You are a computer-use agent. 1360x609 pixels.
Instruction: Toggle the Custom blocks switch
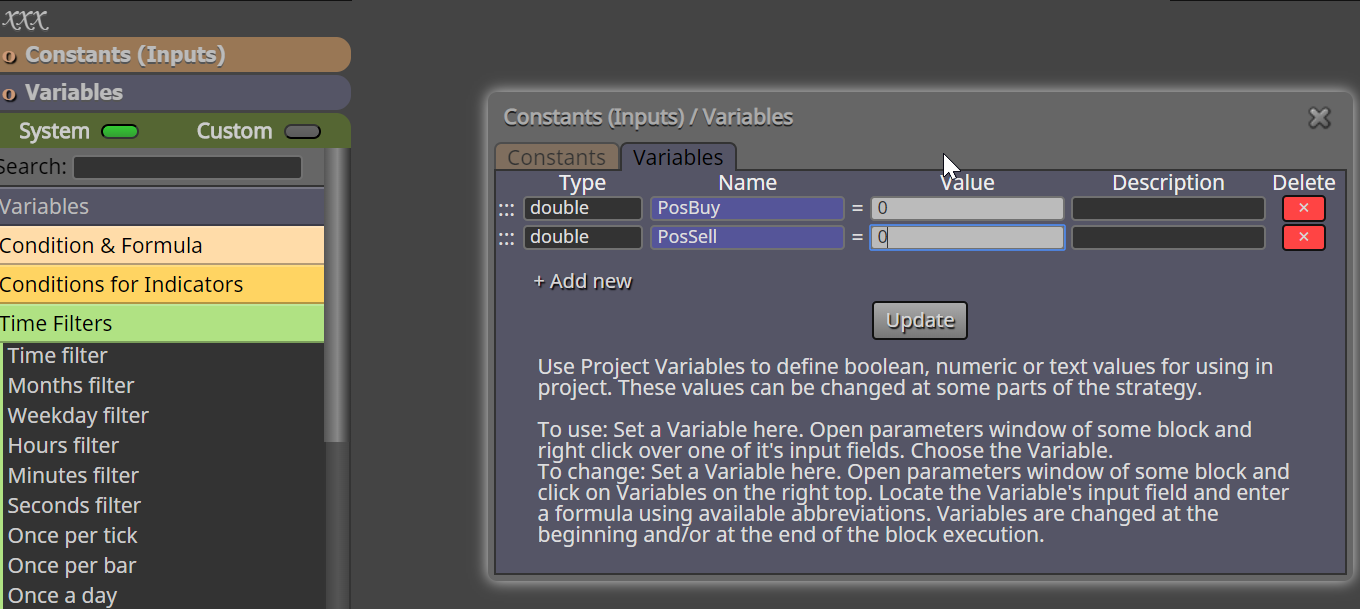(x=303, y=132)
